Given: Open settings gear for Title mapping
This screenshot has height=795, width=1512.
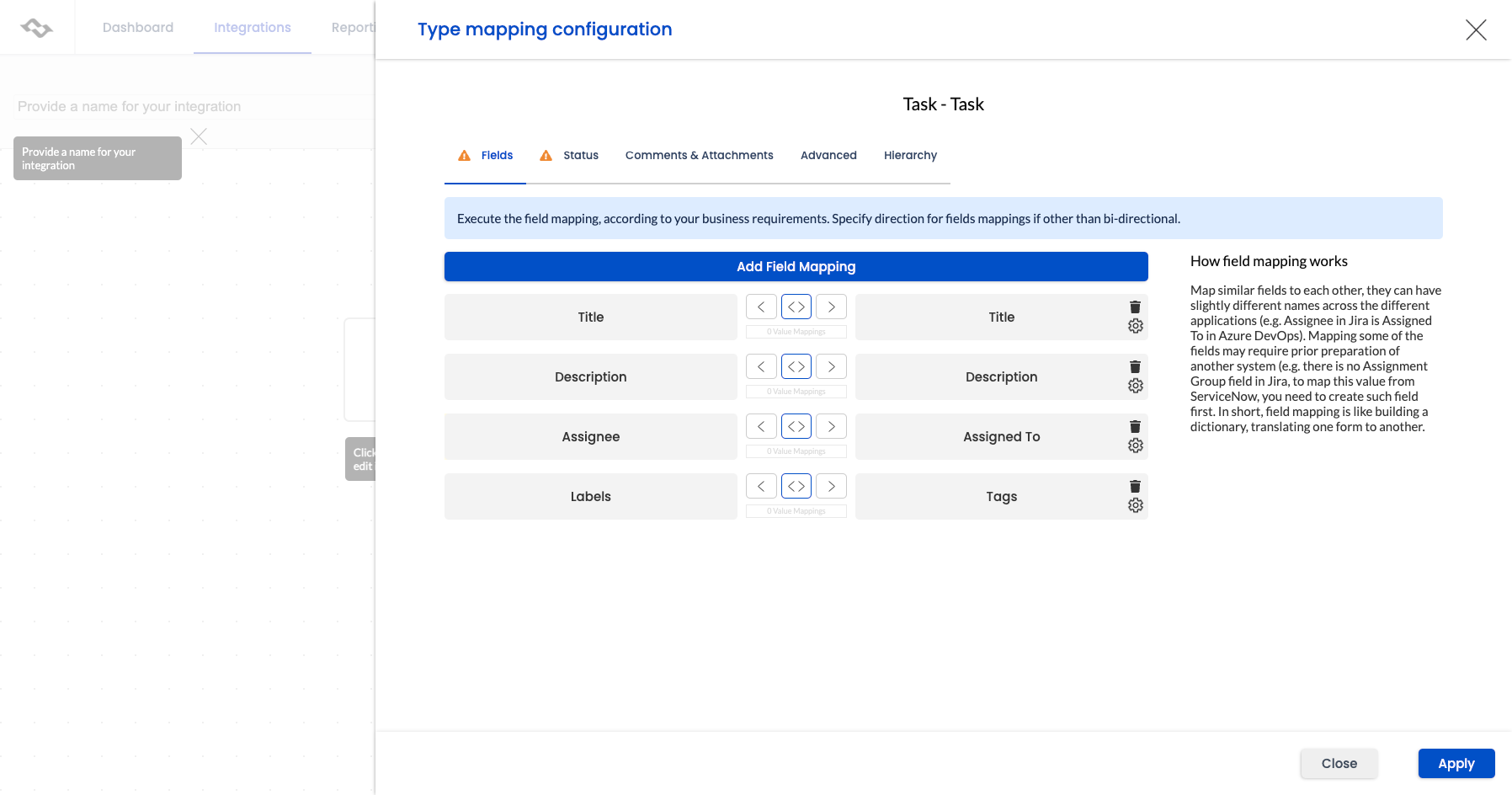Looking at the screenshot, I should pyautogui.click(x=1136, y=326).
